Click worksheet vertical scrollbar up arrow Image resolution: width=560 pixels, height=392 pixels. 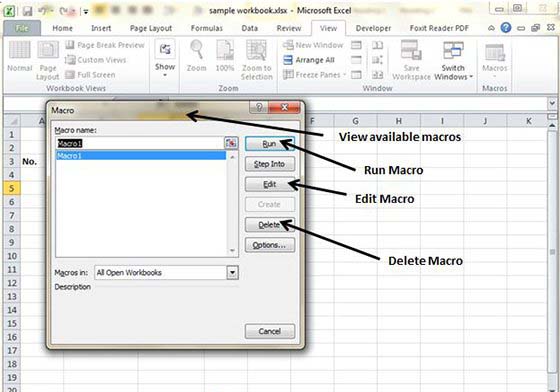(x=552, y=125)
